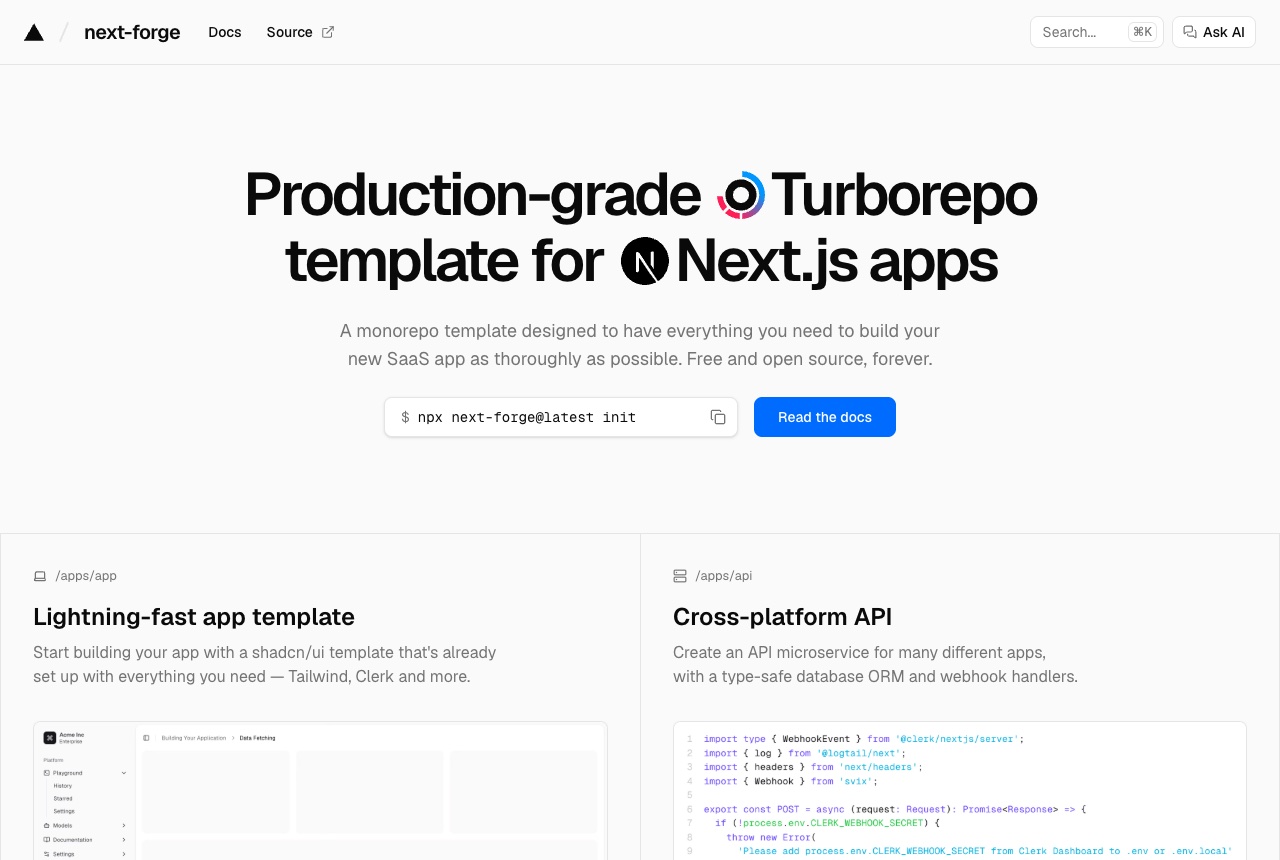Screen dimensions: 1280x860
Task: Open the Ask AI assistant
Action: (1214, 32)
